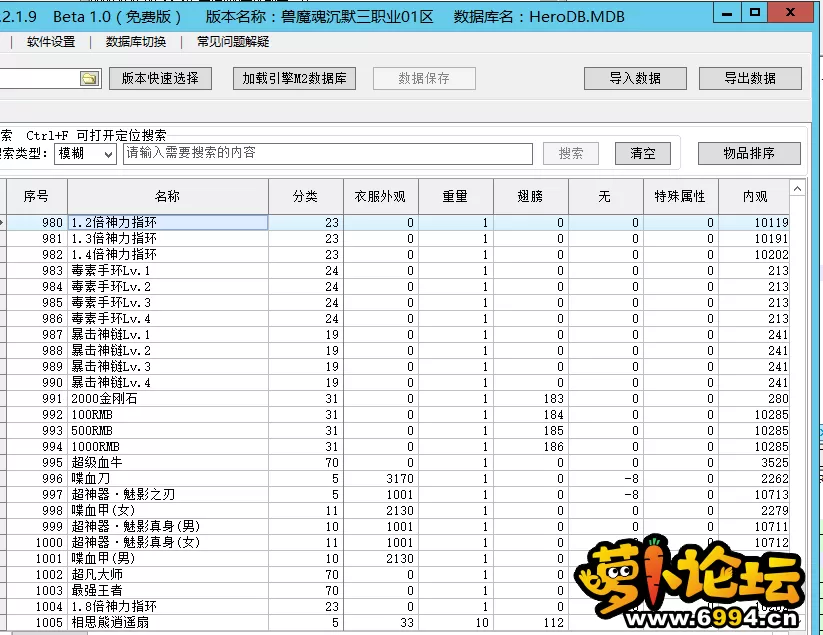The image size is (823, 635).
Task: Select the row 超神器·魅影之刃
Action: 397,494
